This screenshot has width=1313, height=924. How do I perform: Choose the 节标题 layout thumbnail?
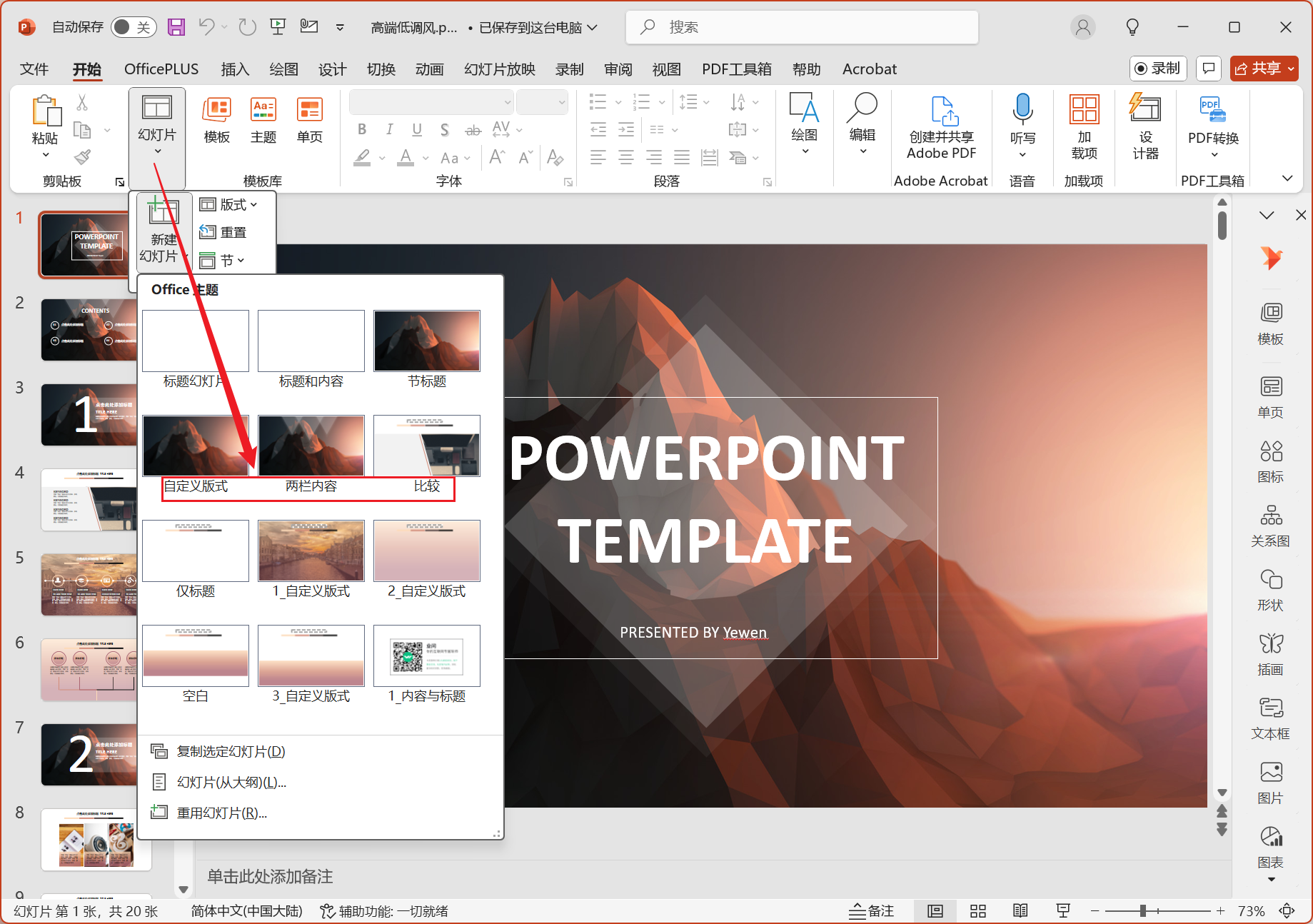coord(426,341)
